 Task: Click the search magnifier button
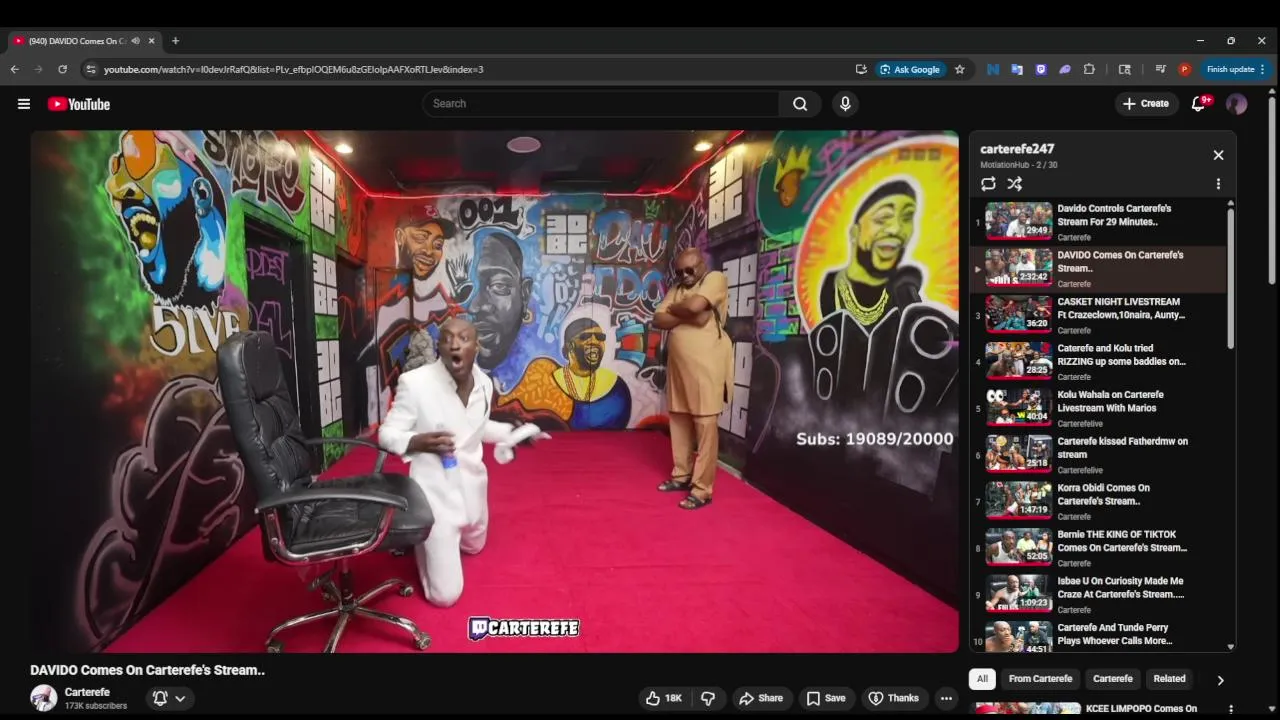[x=800, y=104]
